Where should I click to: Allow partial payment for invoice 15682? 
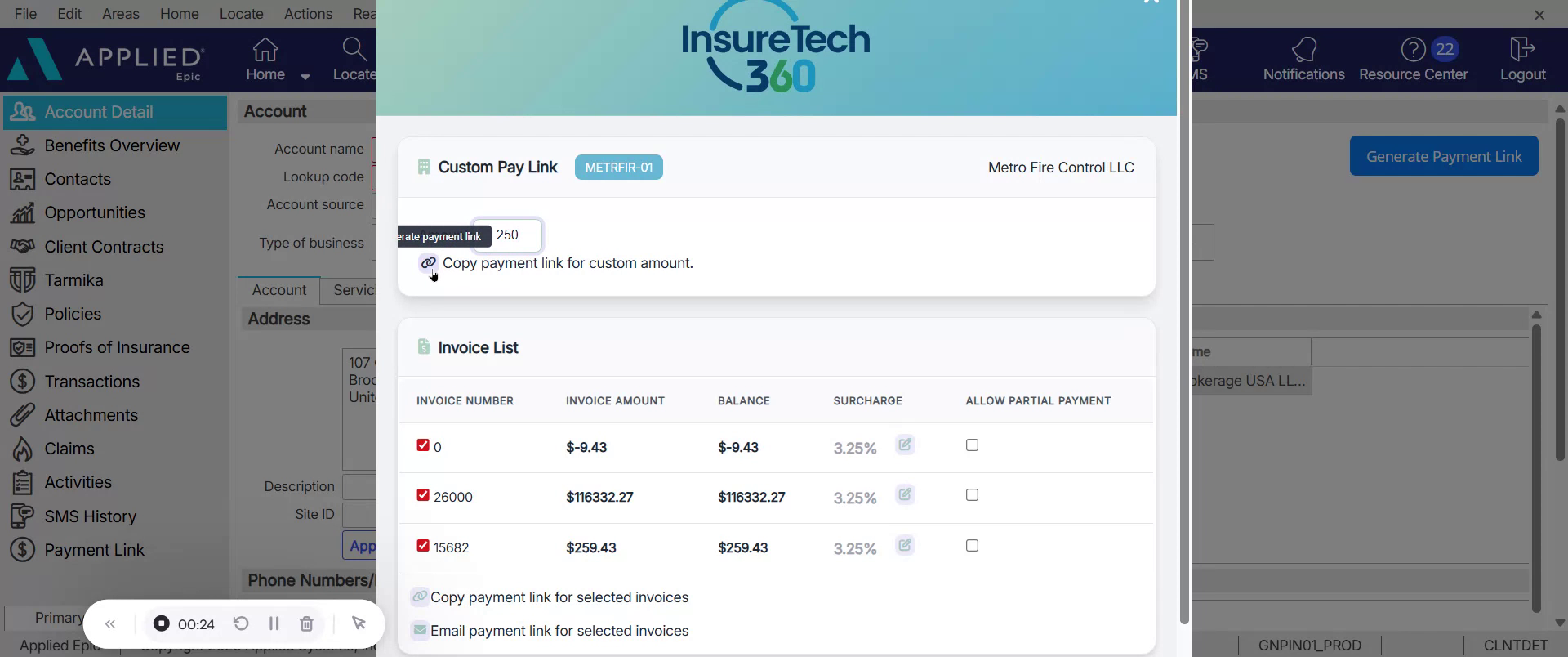point(972,546)
